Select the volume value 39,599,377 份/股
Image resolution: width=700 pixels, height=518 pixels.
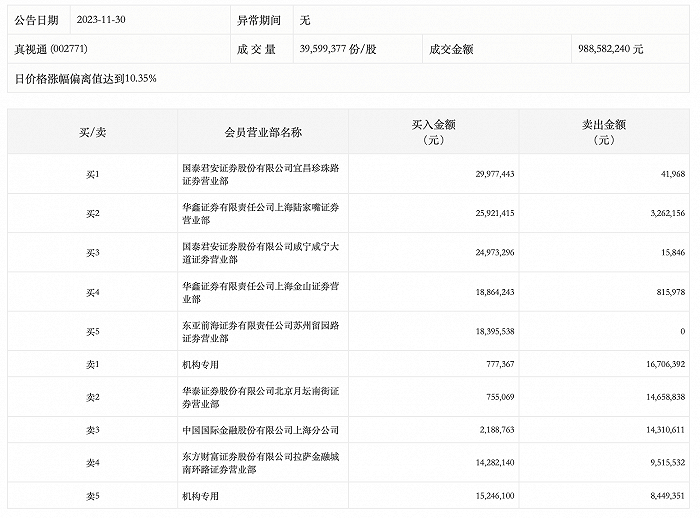338,49
